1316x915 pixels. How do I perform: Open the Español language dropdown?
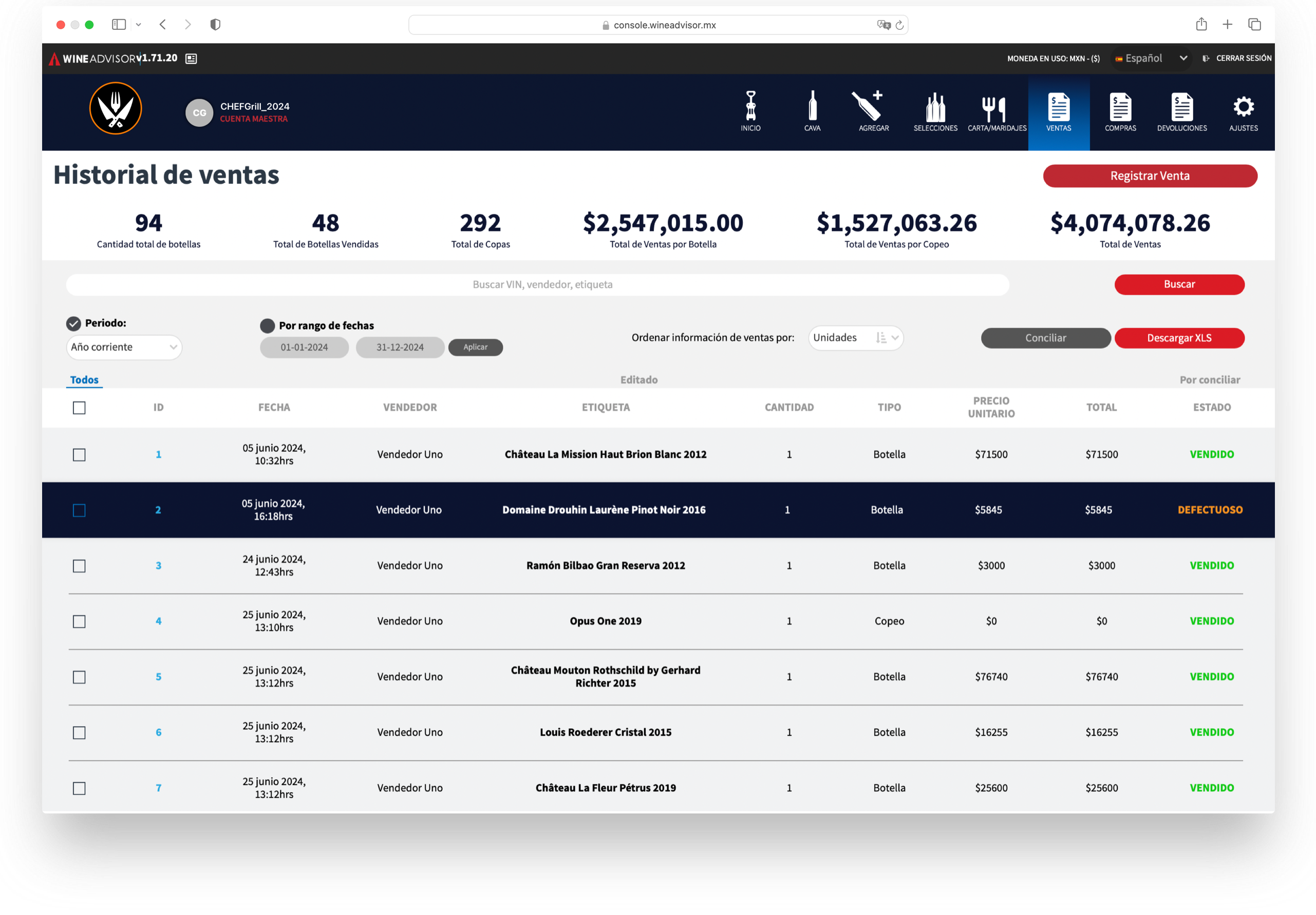coord(1152,59)
